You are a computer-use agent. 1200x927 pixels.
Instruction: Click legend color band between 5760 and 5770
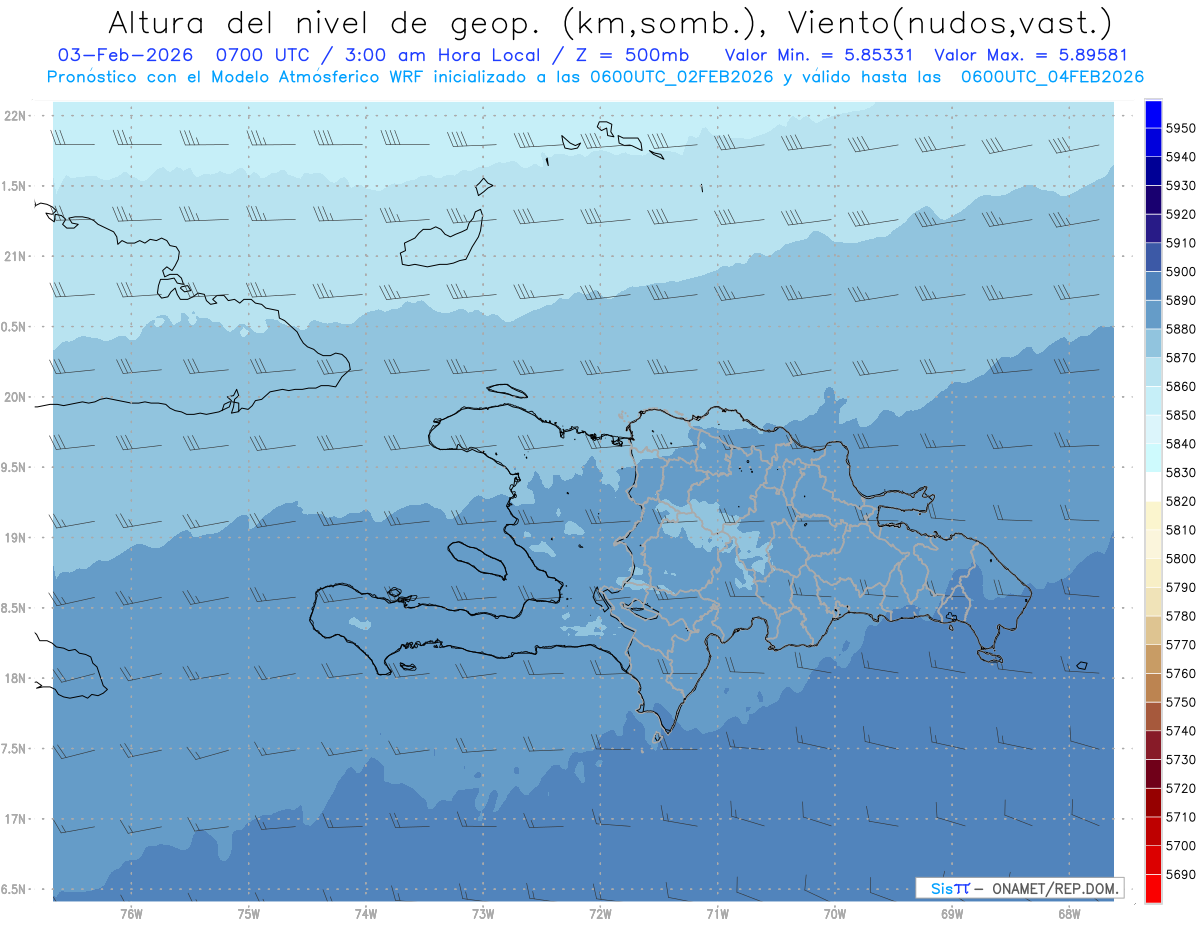tap(1153, 659)
